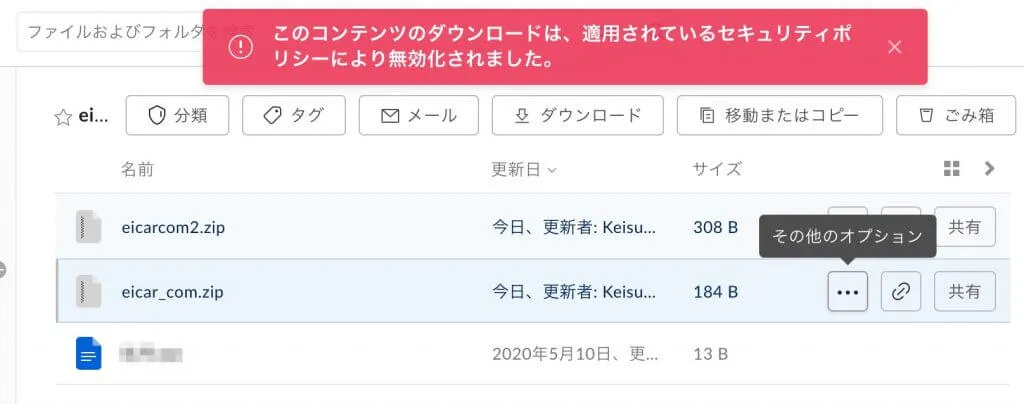The width and height of the screenshot is (1024, 404).
Task: Click the Mail (メール) button
Action: pyautogui.click(x=418, y=115)
